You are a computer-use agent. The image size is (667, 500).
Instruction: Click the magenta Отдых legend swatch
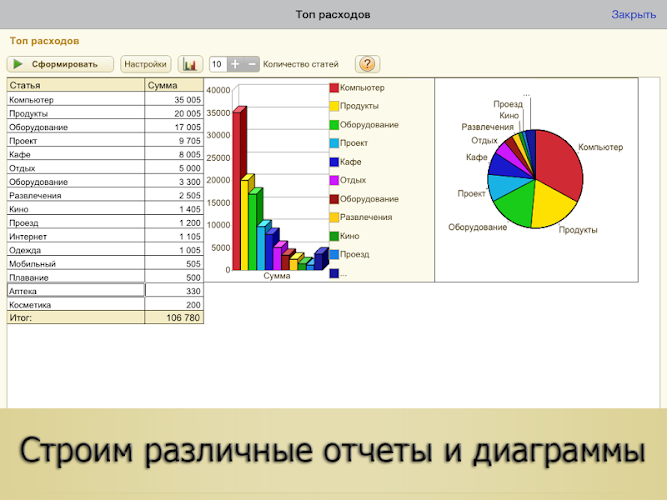pos(334,180)
